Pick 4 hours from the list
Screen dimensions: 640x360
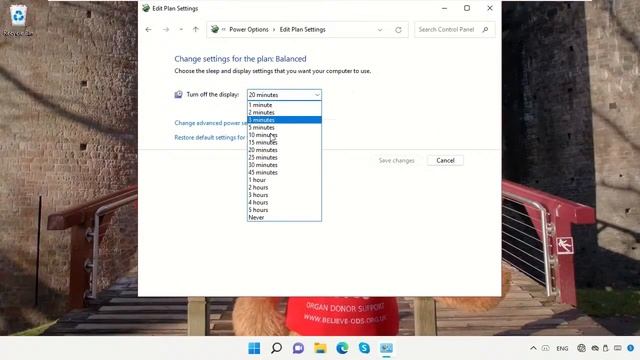tap(284, 202)
